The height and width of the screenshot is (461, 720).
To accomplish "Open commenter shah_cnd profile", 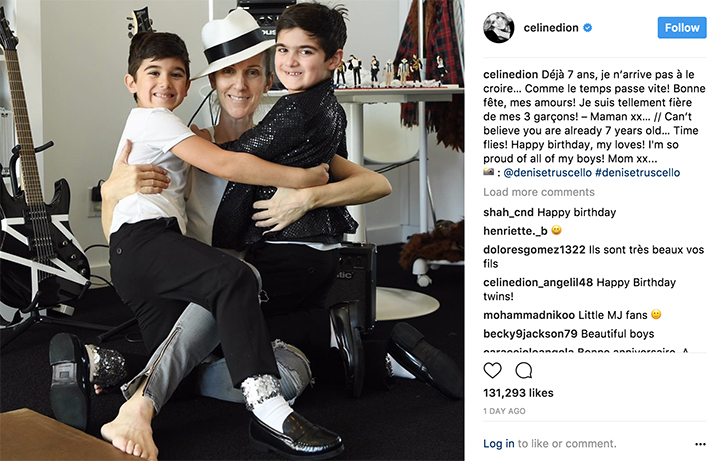I will [508, 212].
